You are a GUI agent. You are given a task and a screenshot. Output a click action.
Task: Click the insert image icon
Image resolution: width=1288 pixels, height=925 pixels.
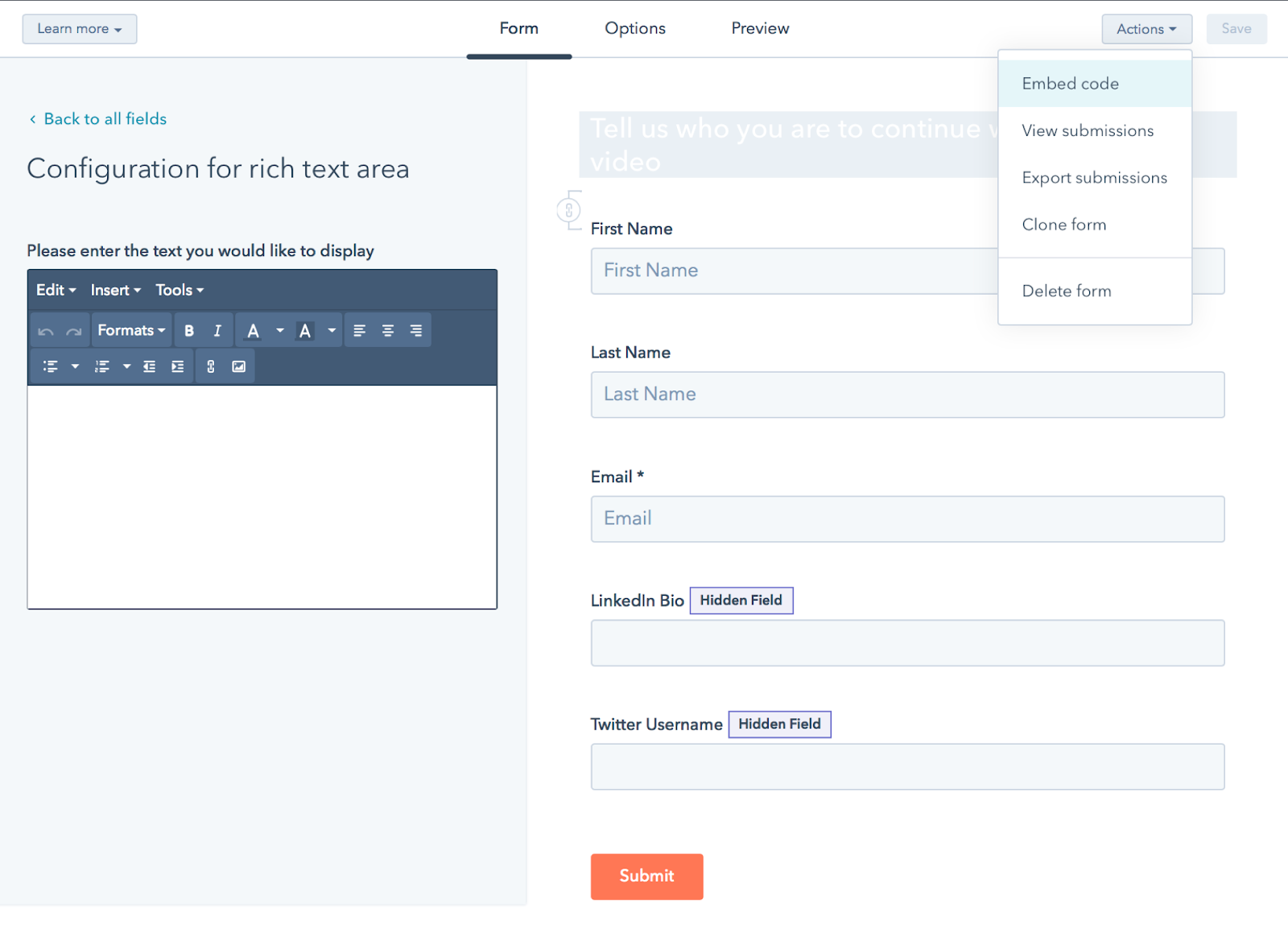click(239, 367)
